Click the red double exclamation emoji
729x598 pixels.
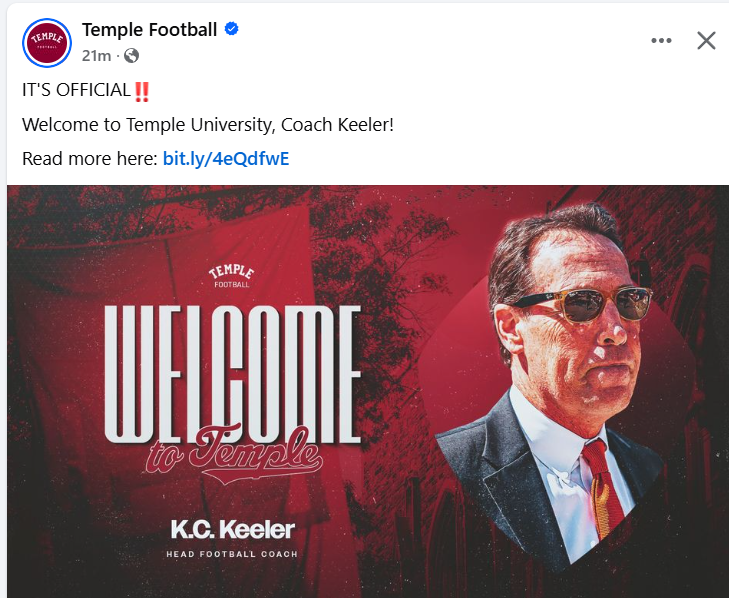point(142,91)
